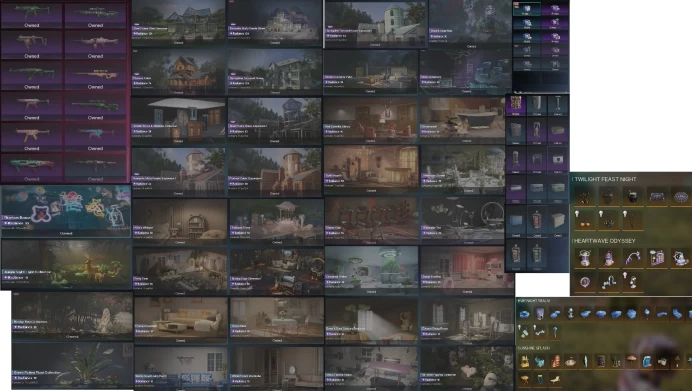Select the white pavilion on clouds card
Screen dimensions: 692x391
[277, 222]
